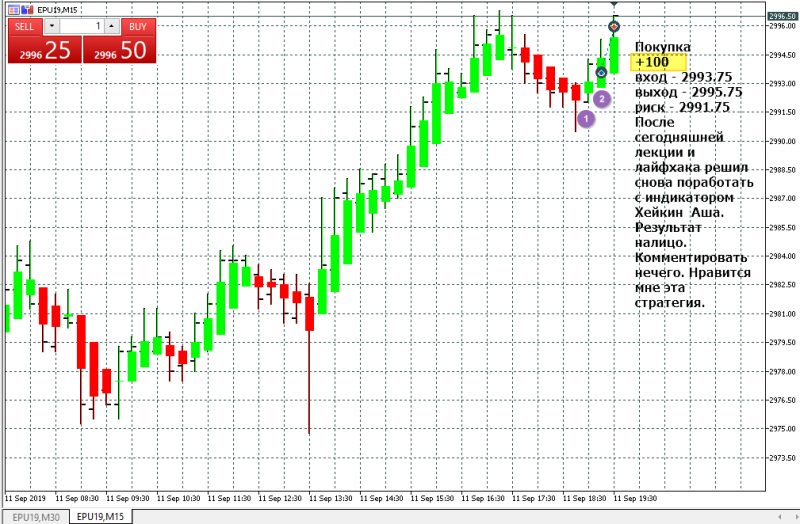
Task: Click the '11 Sep 12:30' time label
Action: 280,498
